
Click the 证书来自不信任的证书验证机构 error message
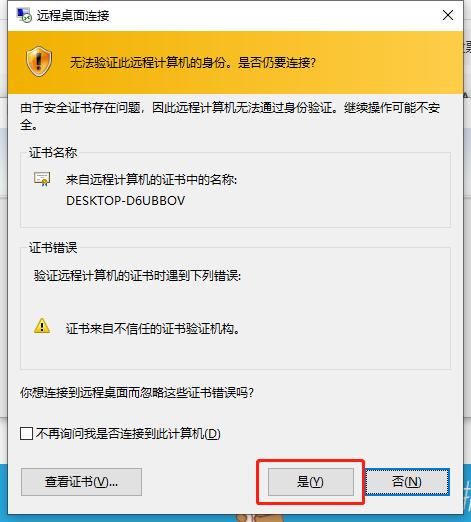pos(153,329)
